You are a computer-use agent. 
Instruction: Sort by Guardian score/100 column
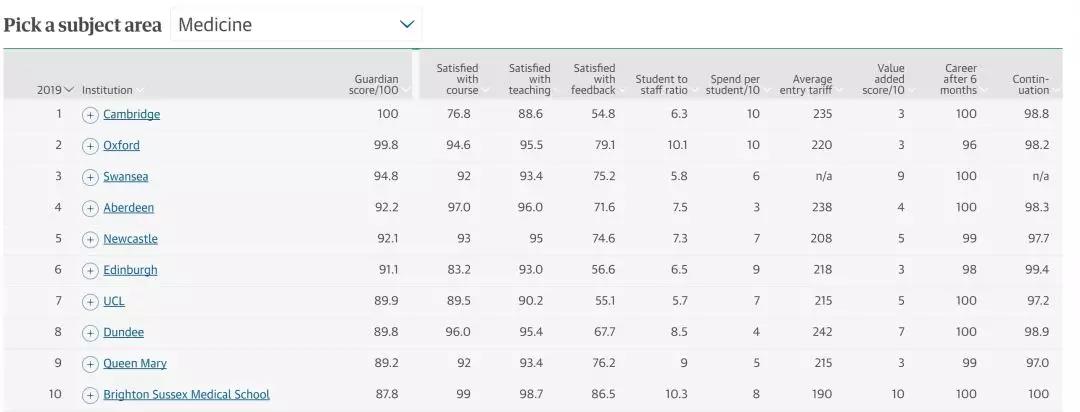tap(376, 84)
